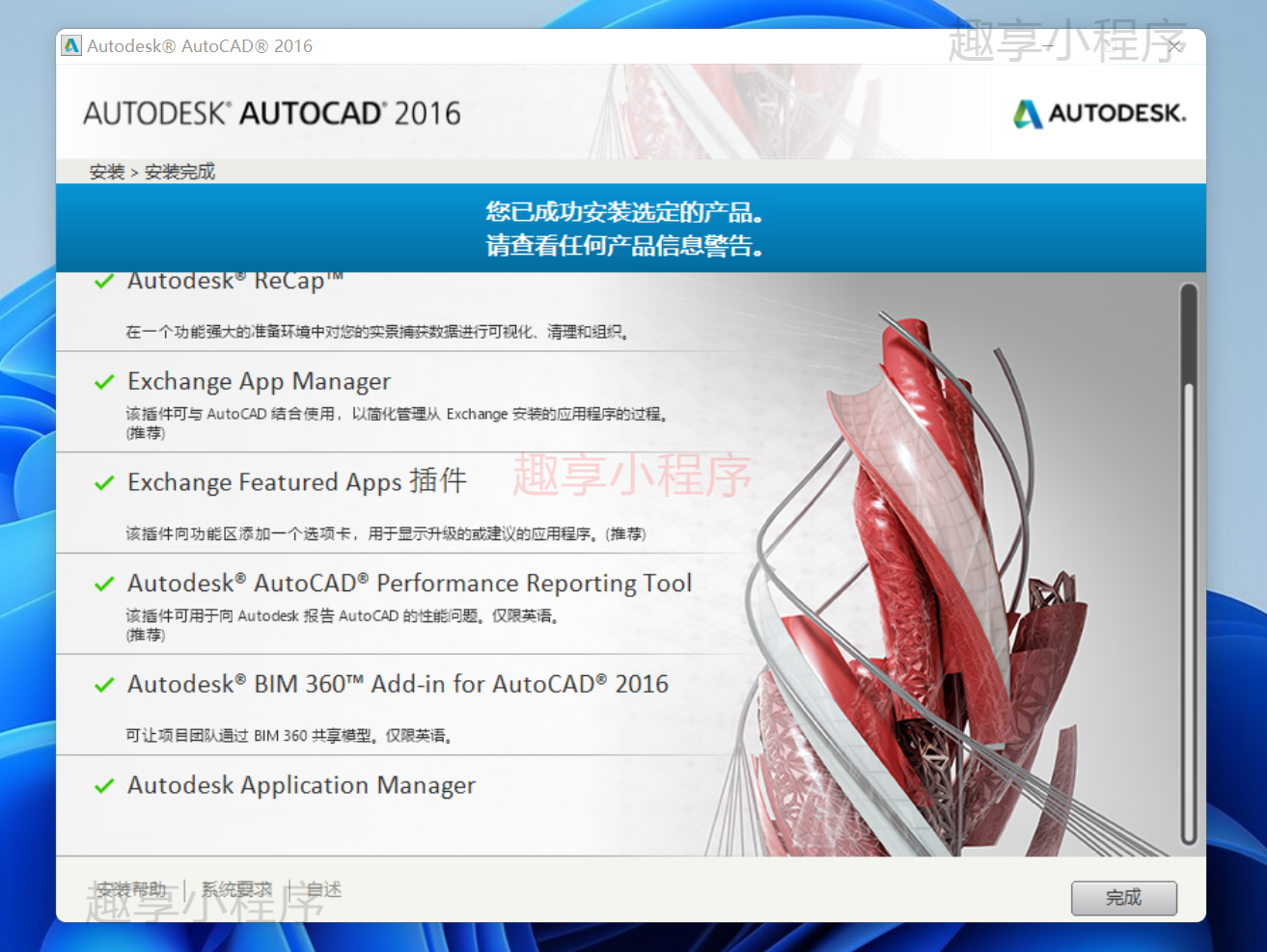The width and height of the screenshot is (1267, 952).
Task: Click green checkmark beside Exchange App Manager
Action: tap(104, 382)
